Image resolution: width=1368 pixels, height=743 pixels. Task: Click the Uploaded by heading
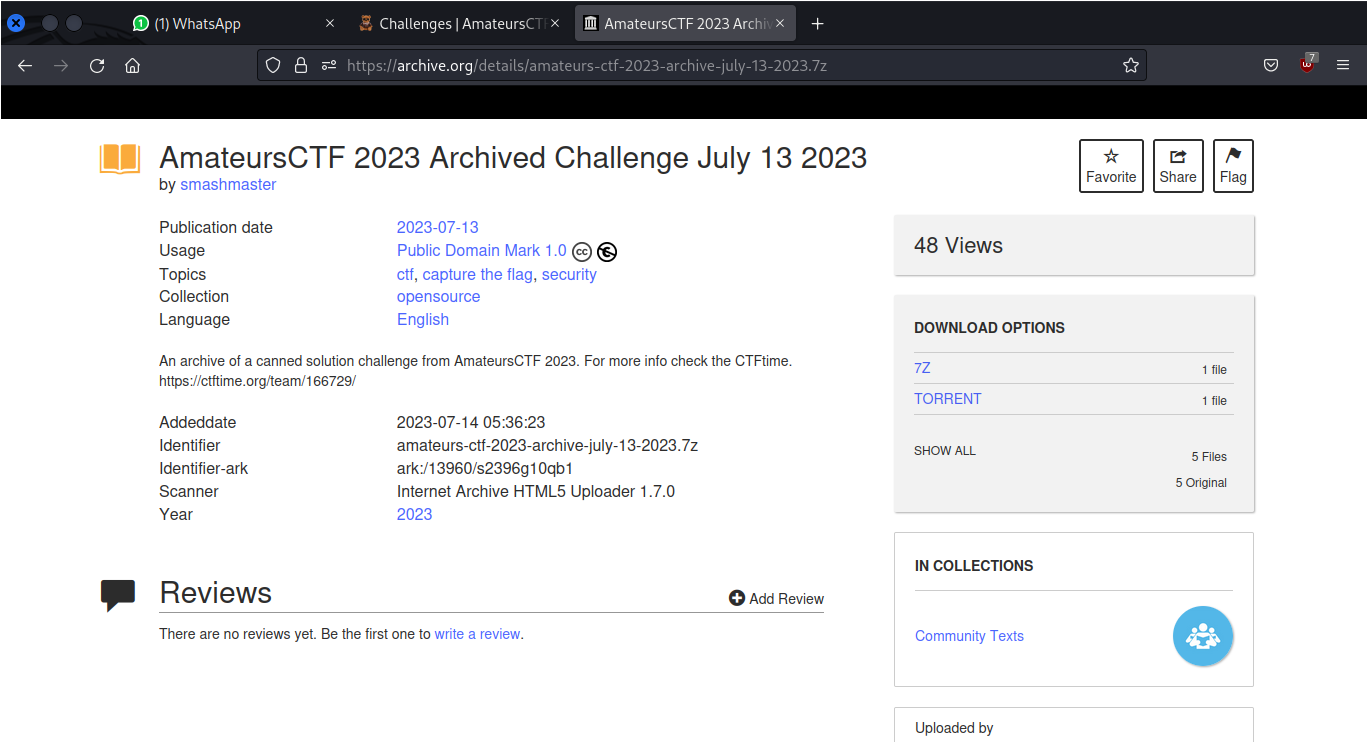pos(954,728)
